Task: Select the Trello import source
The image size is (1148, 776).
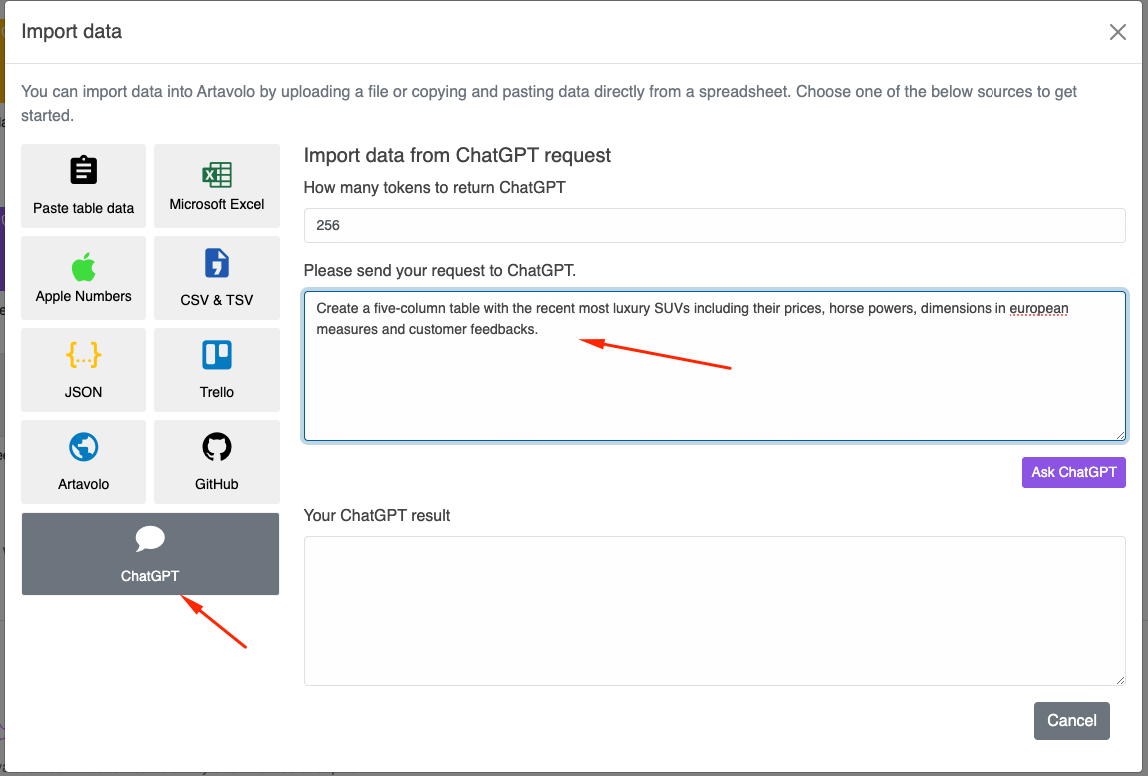Action: [x=217, y=370]
